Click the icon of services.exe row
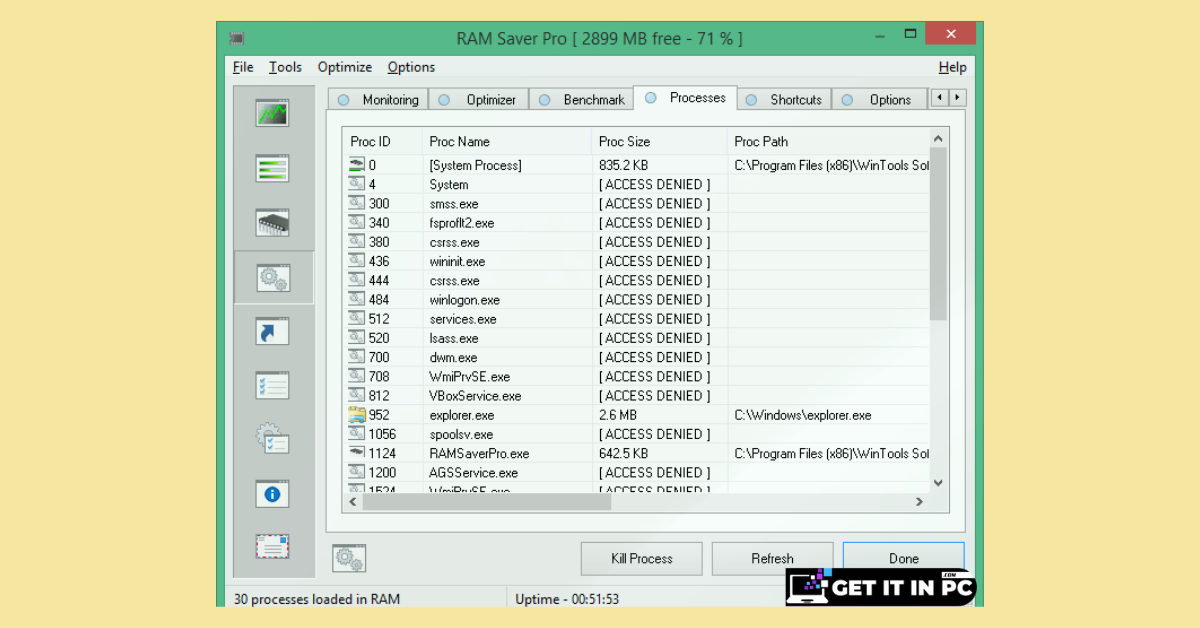Image resolution: width=1200 pixels, height=628 pixels. [357, 319]
